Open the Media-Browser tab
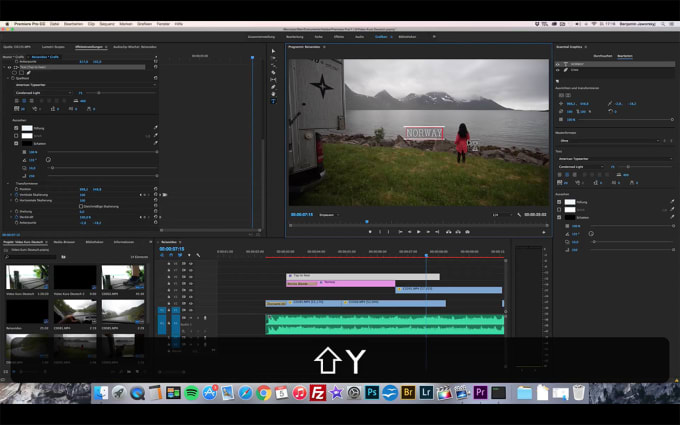The height and width of the screenshot is (425, 680). tap(64, 242)
